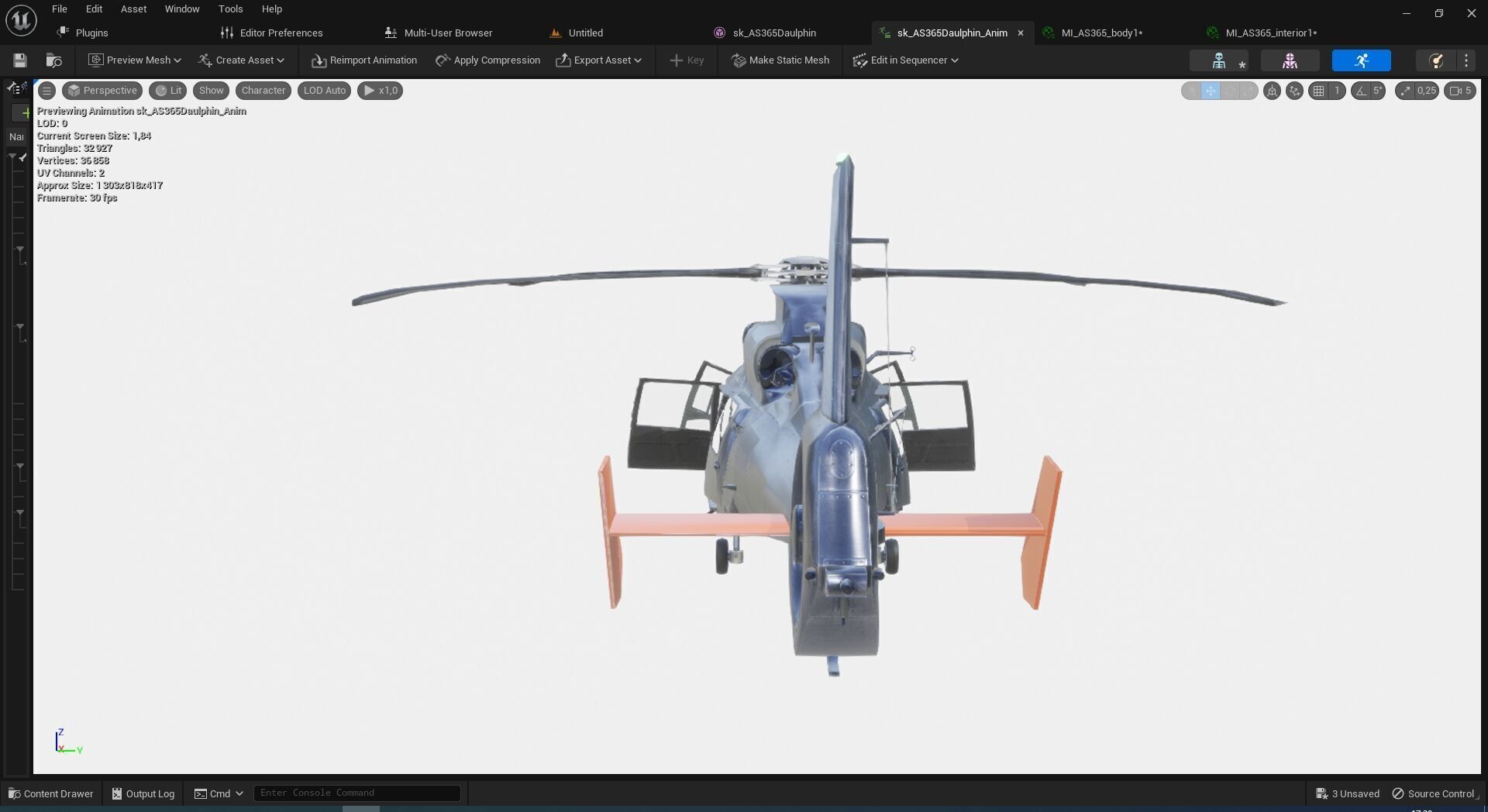Toggle scale snapping in the viewport
The height and width of the screenshot is (812, 1488).
(1405, 91)
